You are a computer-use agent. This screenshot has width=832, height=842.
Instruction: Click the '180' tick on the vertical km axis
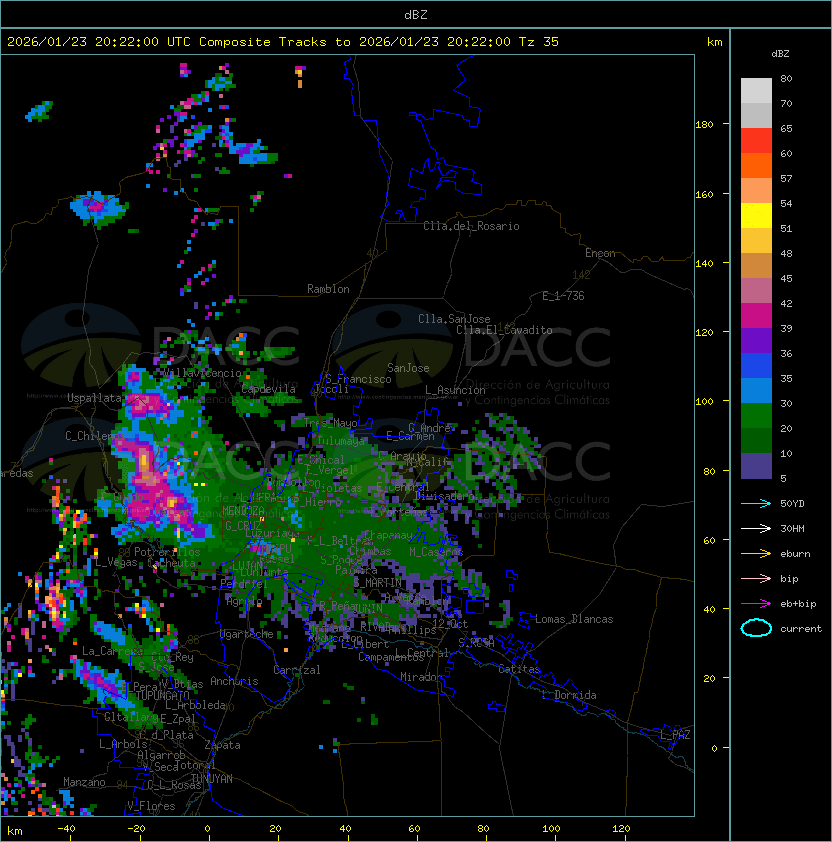coord(704,125)
